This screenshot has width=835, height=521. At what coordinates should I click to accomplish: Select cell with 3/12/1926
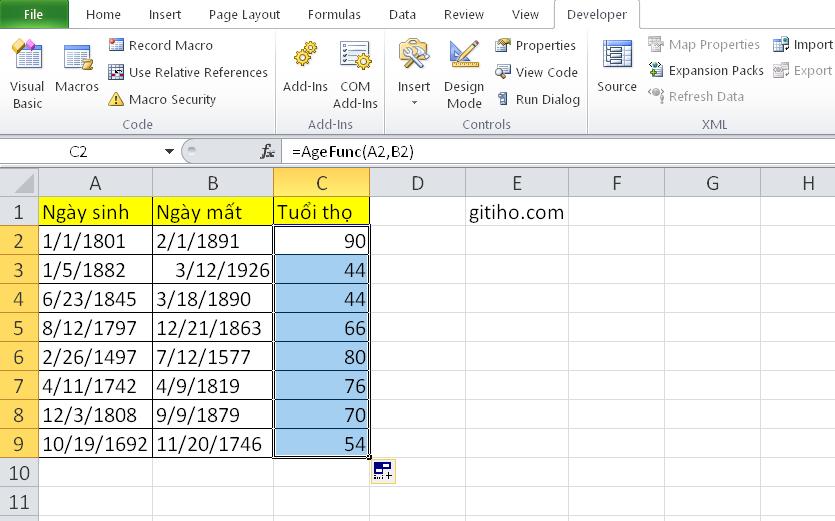pos(213,270)
